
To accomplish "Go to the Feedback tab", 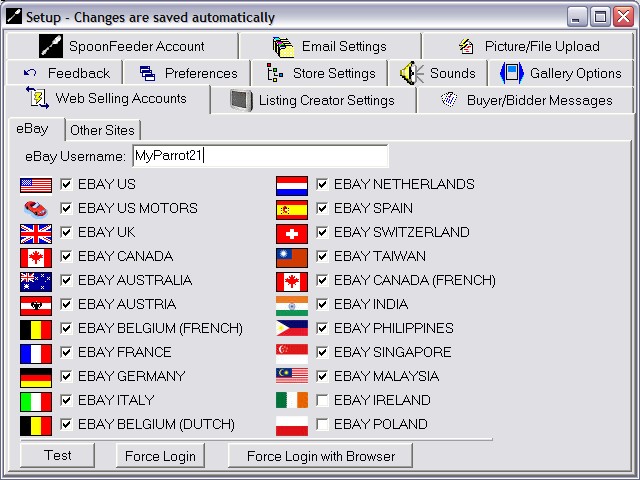I will 64,73.
